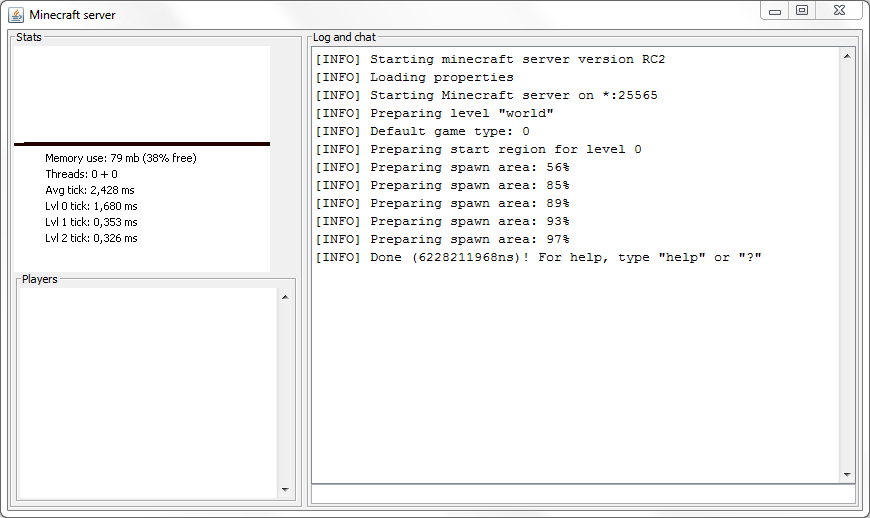Click the command input field below the log
The image size is (870, 518).
(583, 494)
